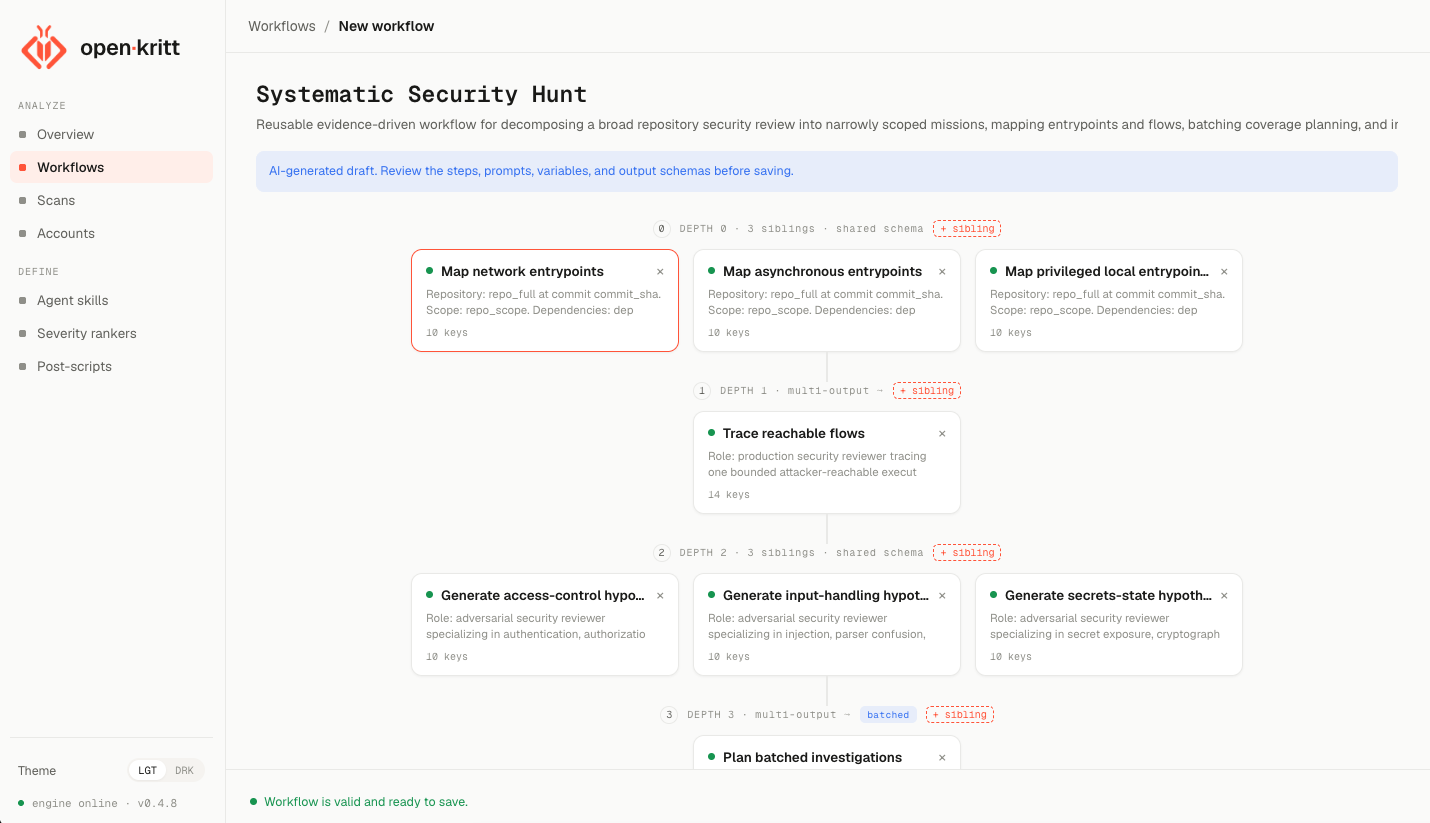1430x823 pixels.
Task: Add a sibling at depth 2
Action: pyautogui.click(x=967, y=553)
